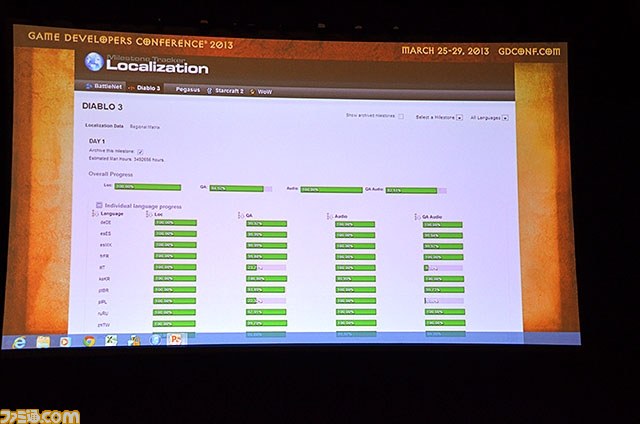Select the frFR language row label
Screen dimensions: 640x424
(x=104, y=256)
